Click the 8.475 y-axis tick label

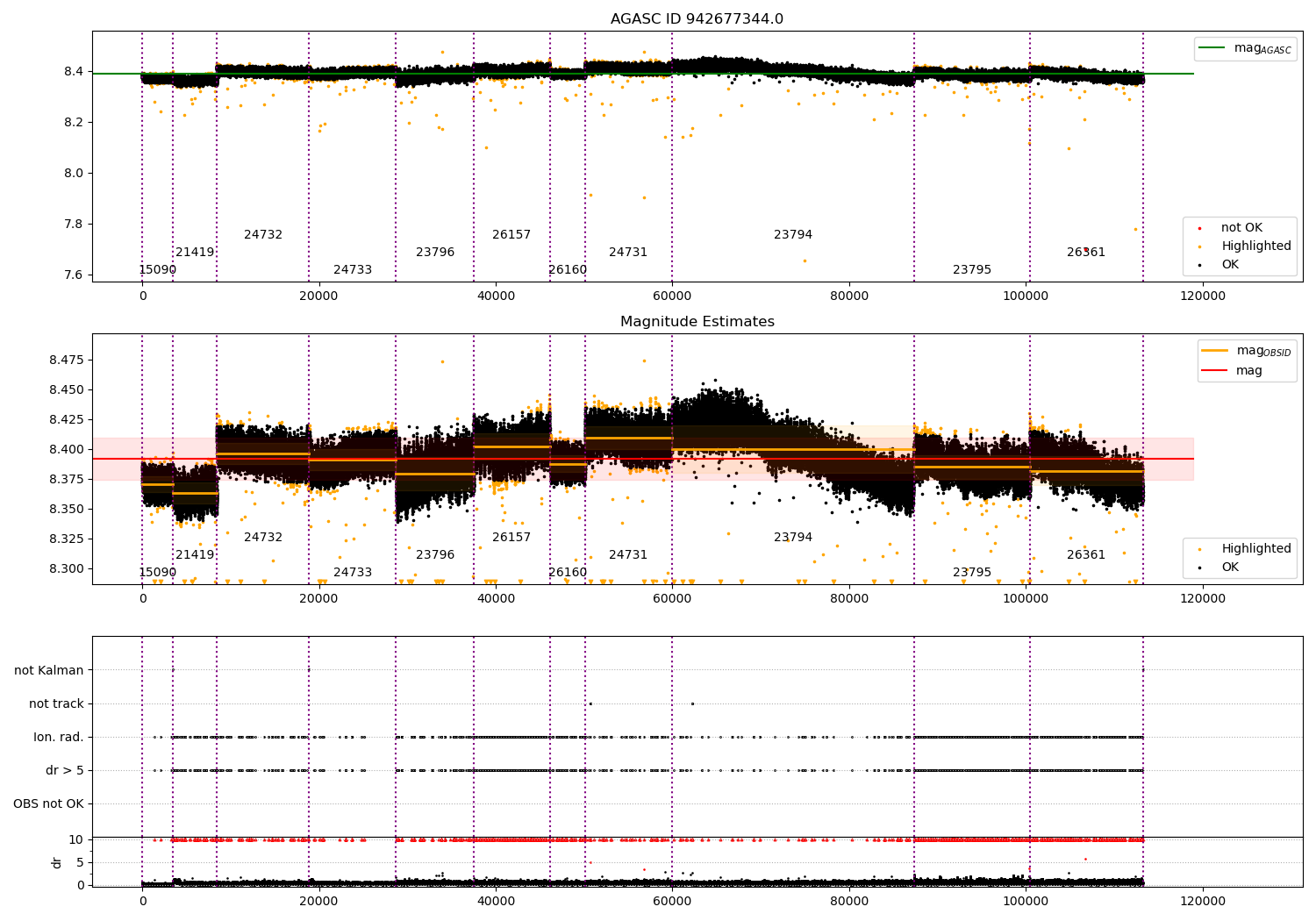tap(67, 361)
